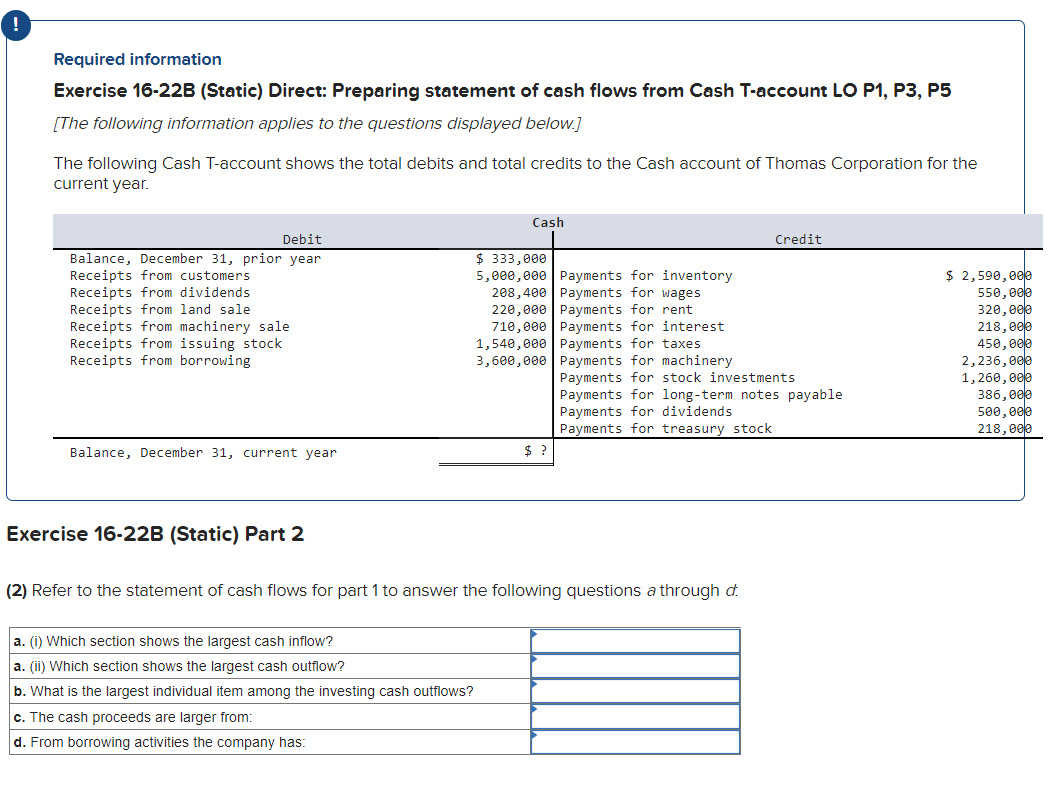The height and width of the screenshot is (795, 1050).
Task: Click the 'Payments for inventory' entry
Action: coord(646,275)
